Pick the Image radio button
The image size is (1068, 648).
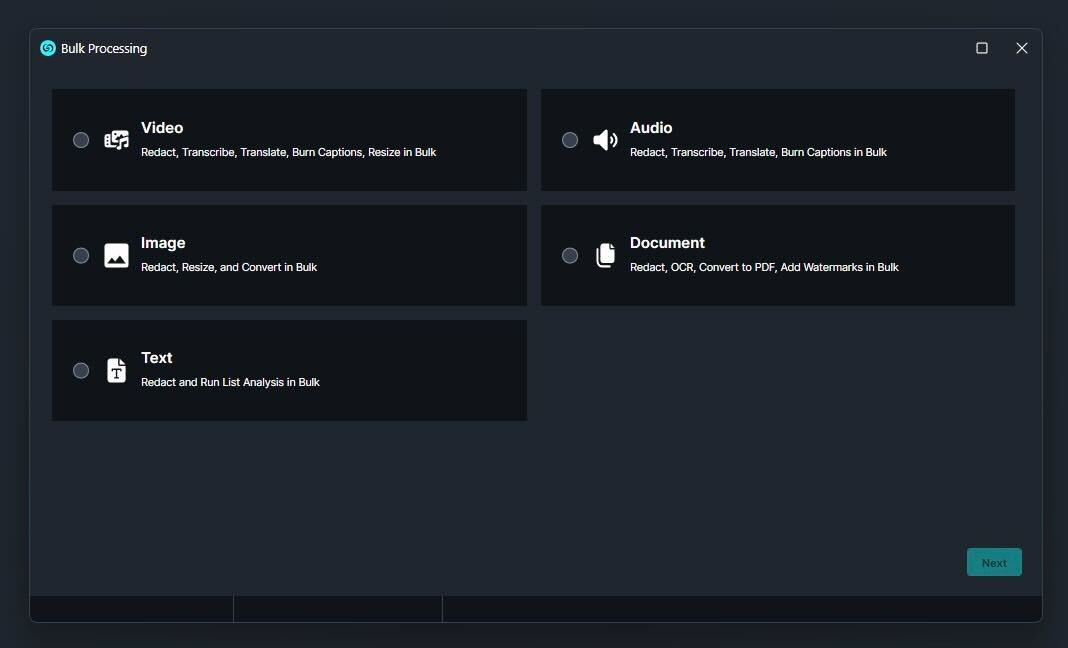(81, 255)
